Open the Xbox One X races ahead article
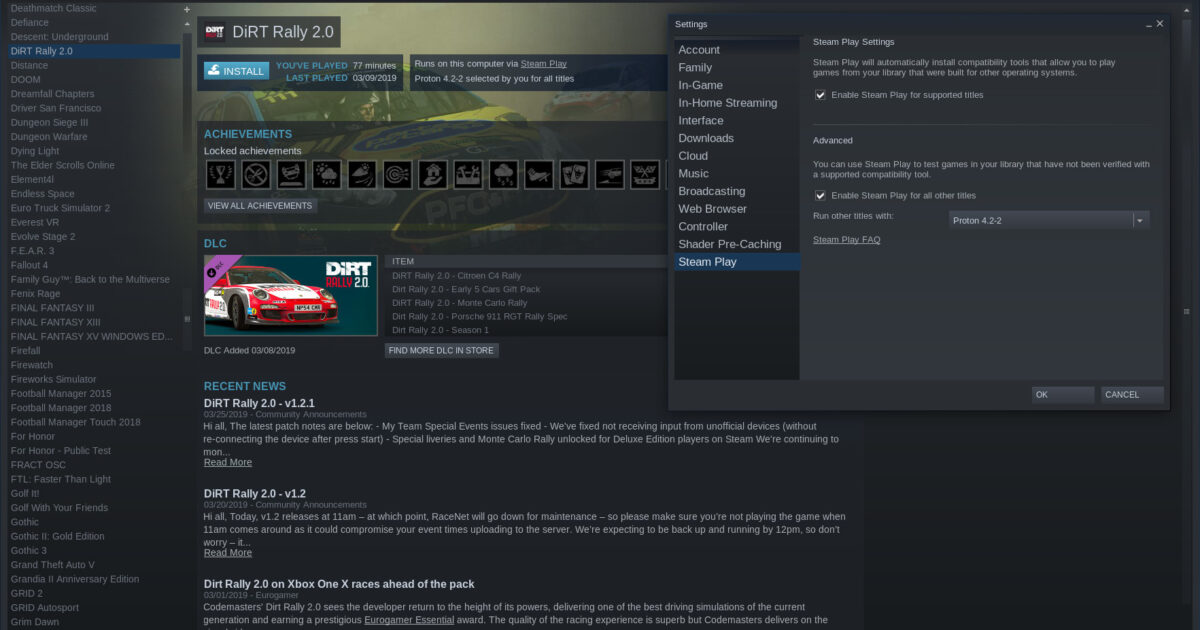The height and width of the screenshot is (630, 1200). (339, 584)
